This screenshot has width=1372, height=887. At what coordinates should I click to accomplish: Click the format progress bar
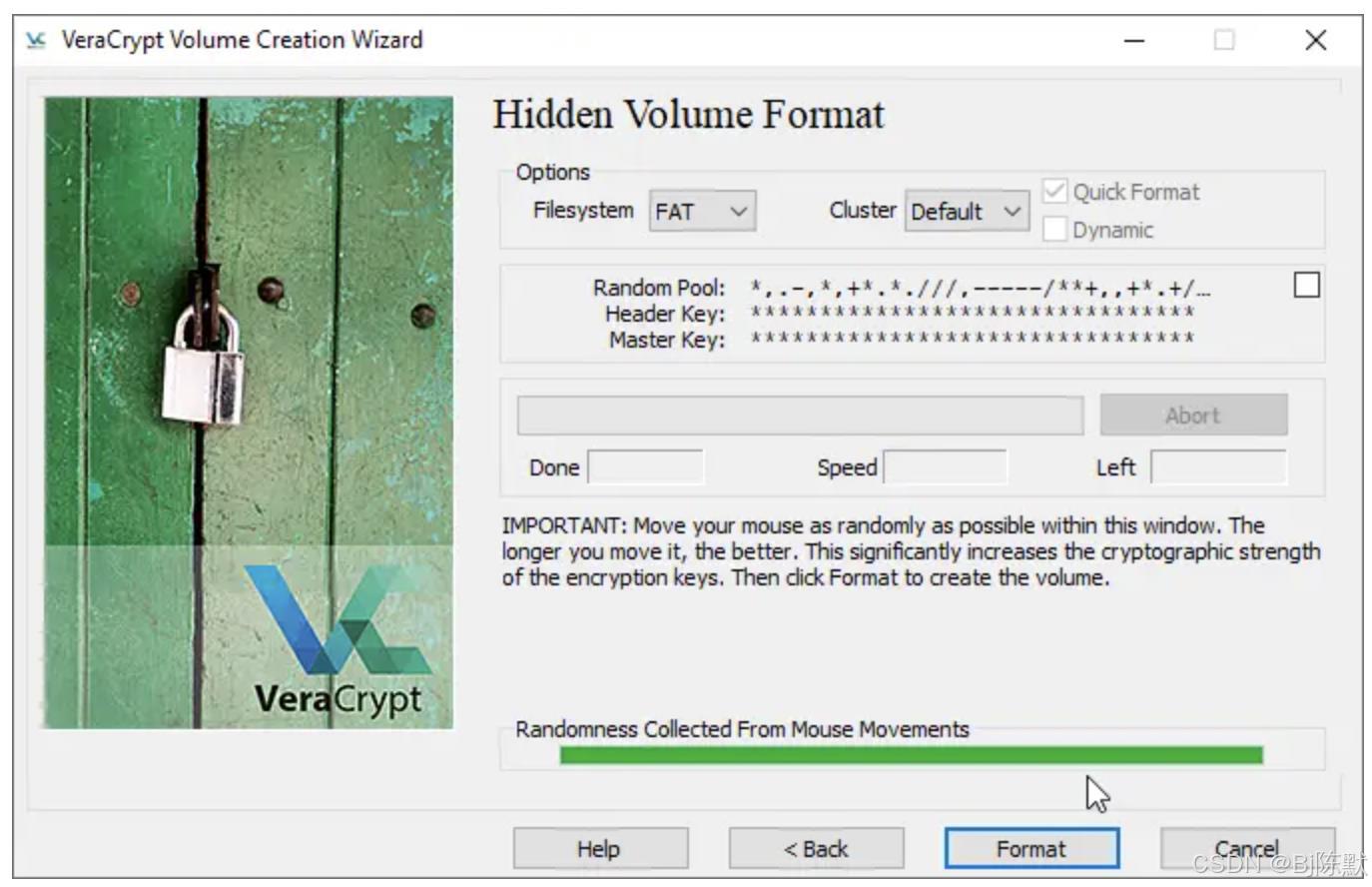point(800,416)
